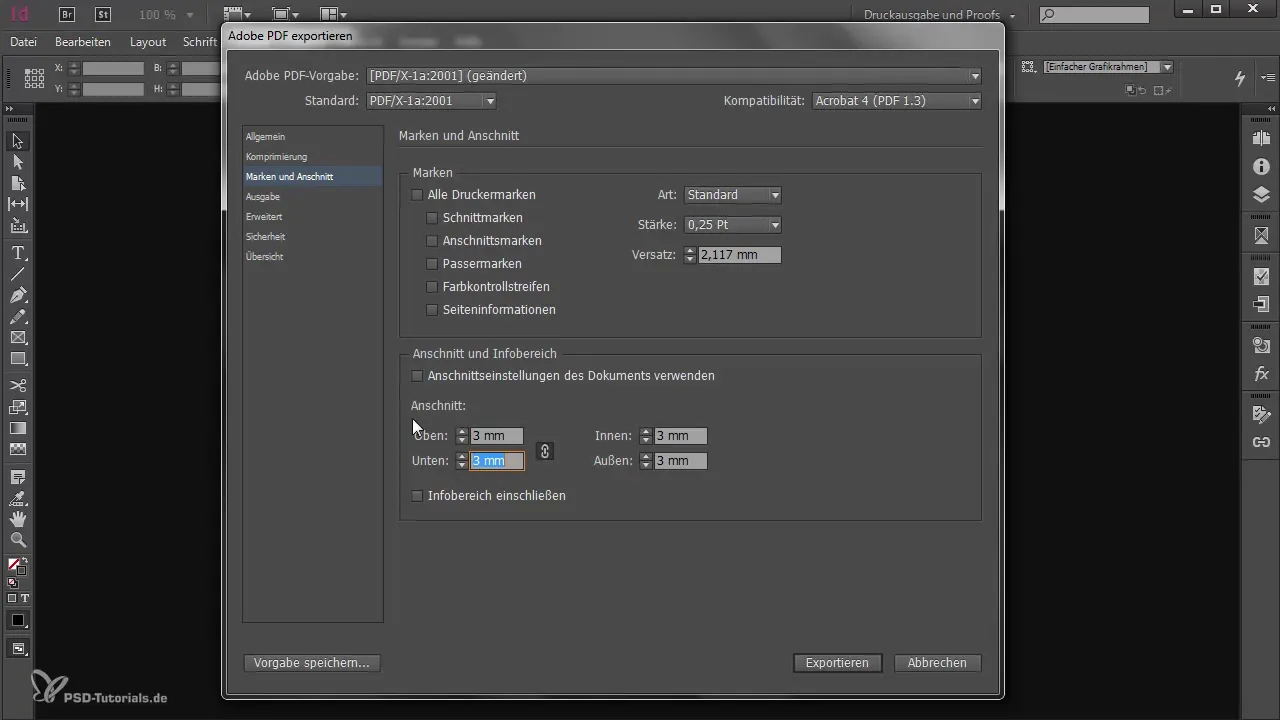Click Vorgabe speichern button

click(x=312, y=663)
